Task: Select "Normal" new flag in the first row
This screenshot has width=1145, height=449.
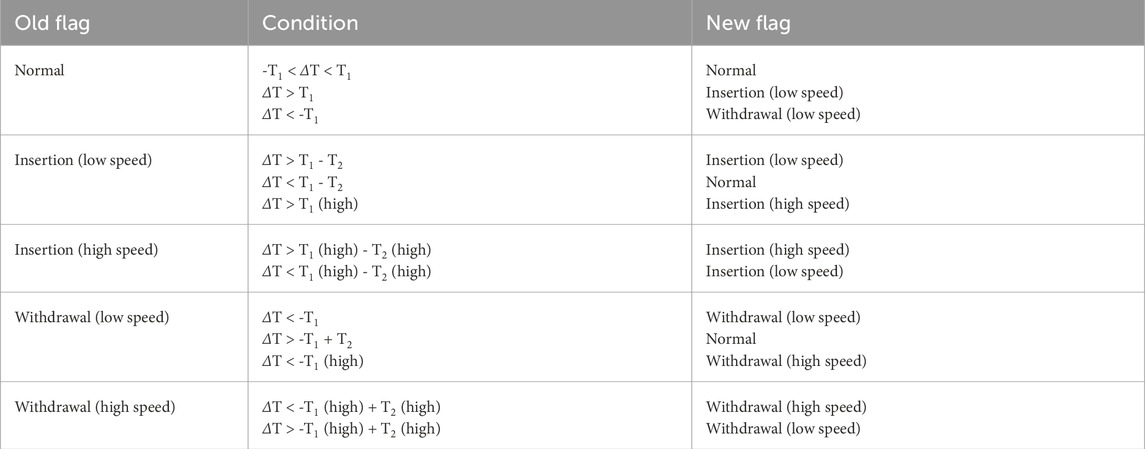Action: pyautogui.click(x=731, y=71)
